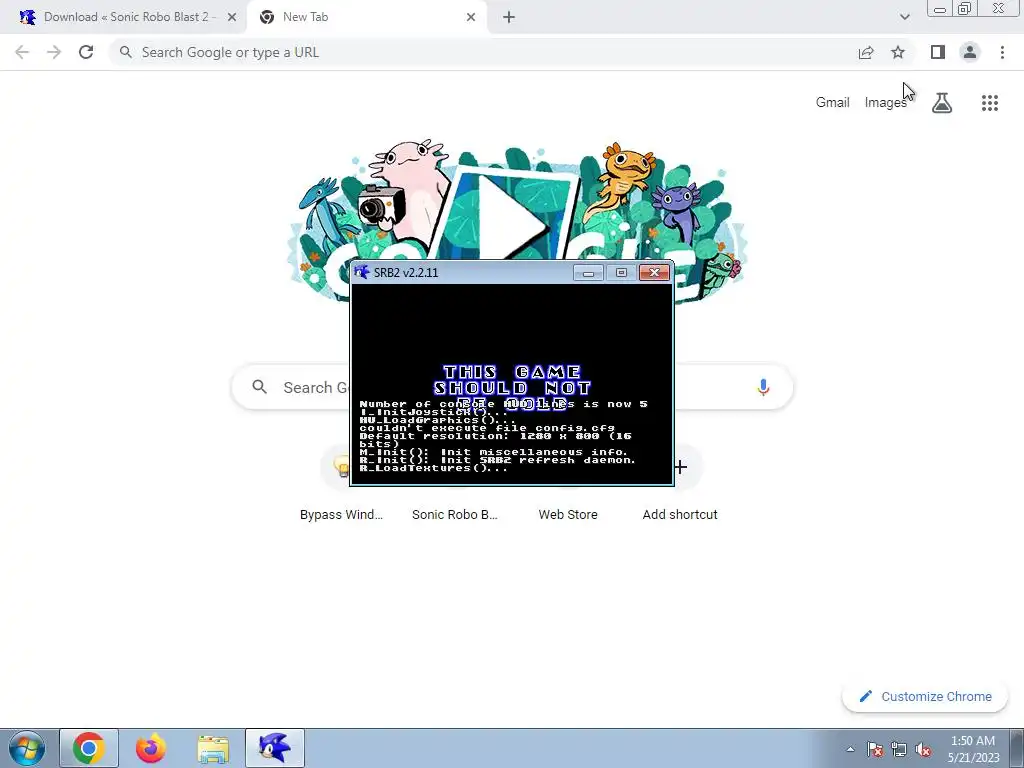Close the New Tab tab
Image resolution: width=1024 pixels, height=768 pixels.
coord(471,17)
